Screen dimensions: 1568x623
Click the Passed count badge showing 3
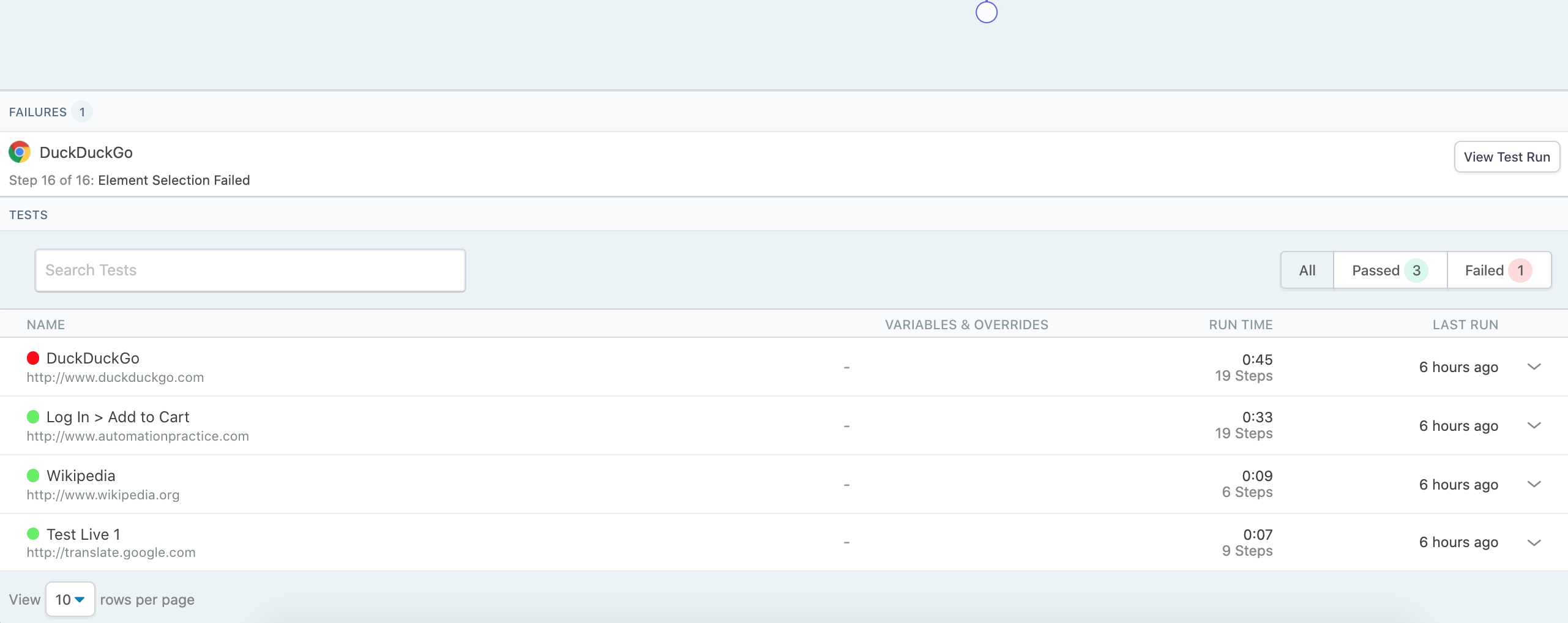coord(1416,270)
